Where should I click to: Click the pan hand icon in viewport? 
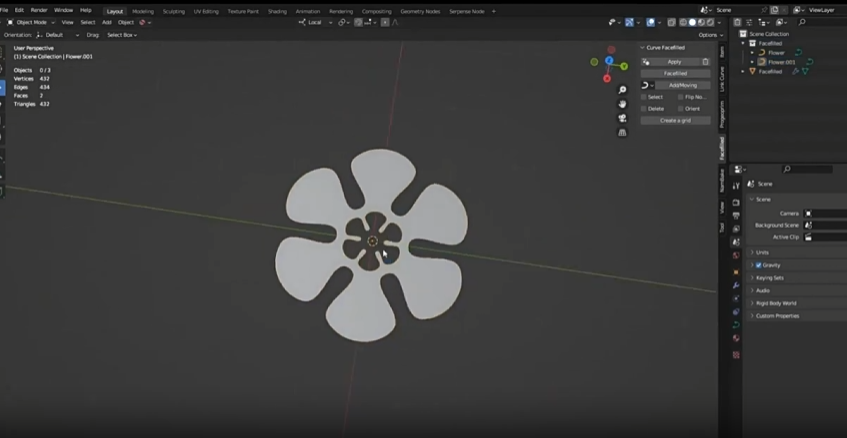click(x=622, y=104)
